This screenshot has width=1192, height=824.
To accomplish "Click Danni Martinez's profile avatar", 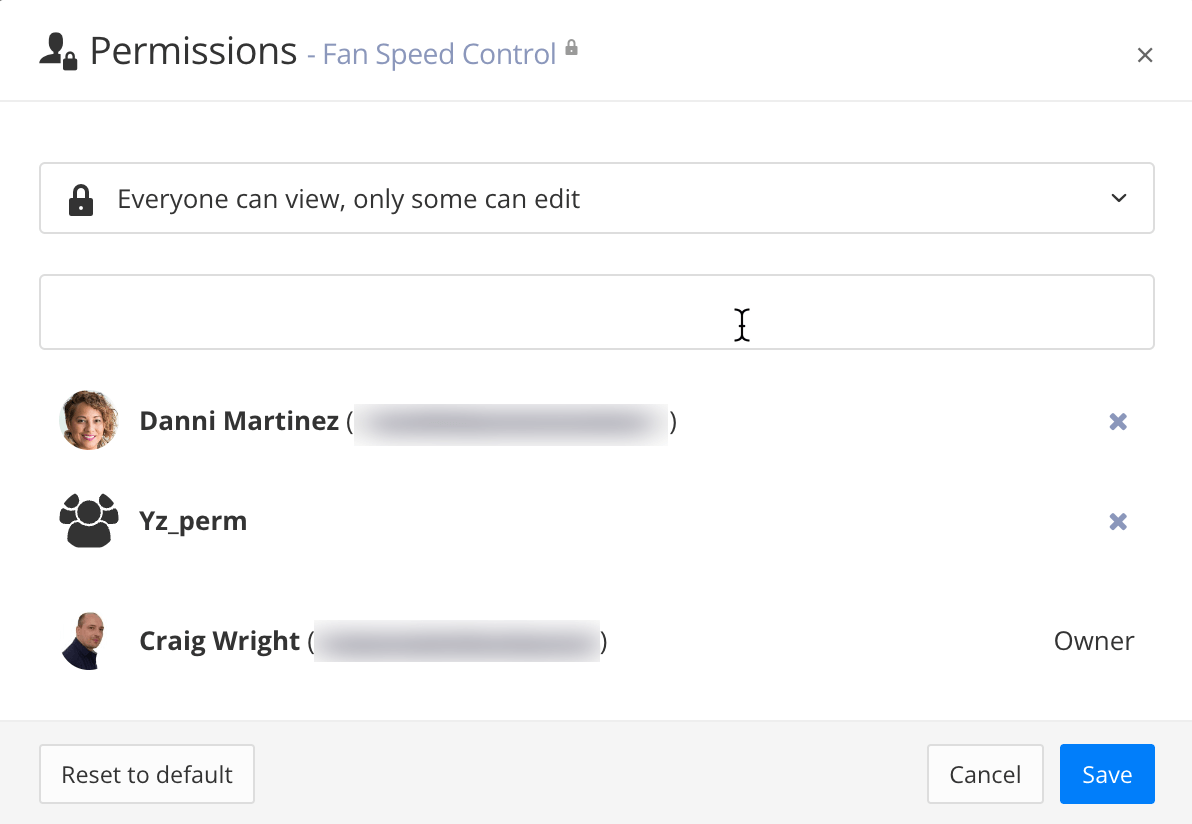I will click(x=89, y=421).
